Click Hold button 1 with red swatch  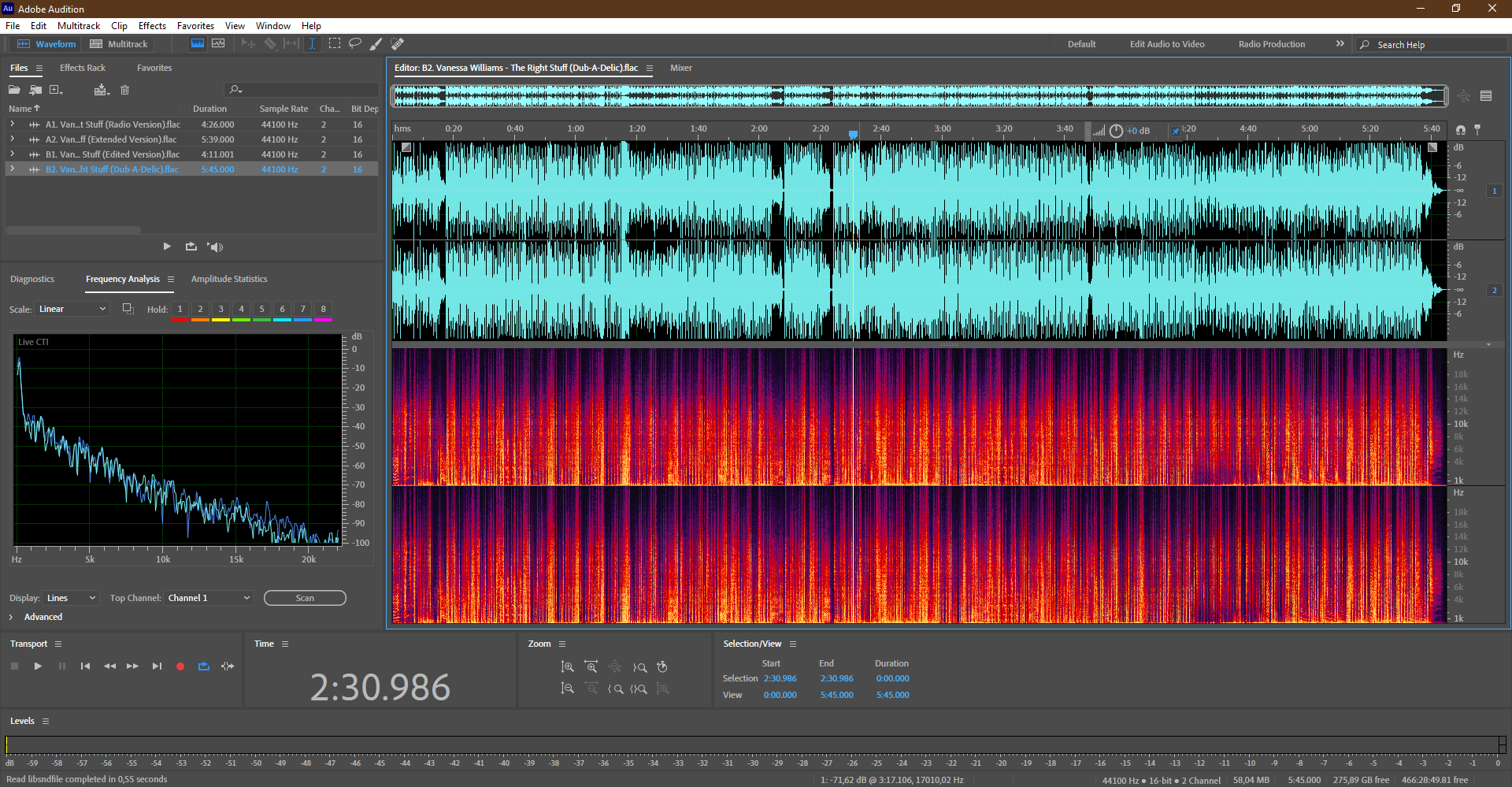(180, 310)
